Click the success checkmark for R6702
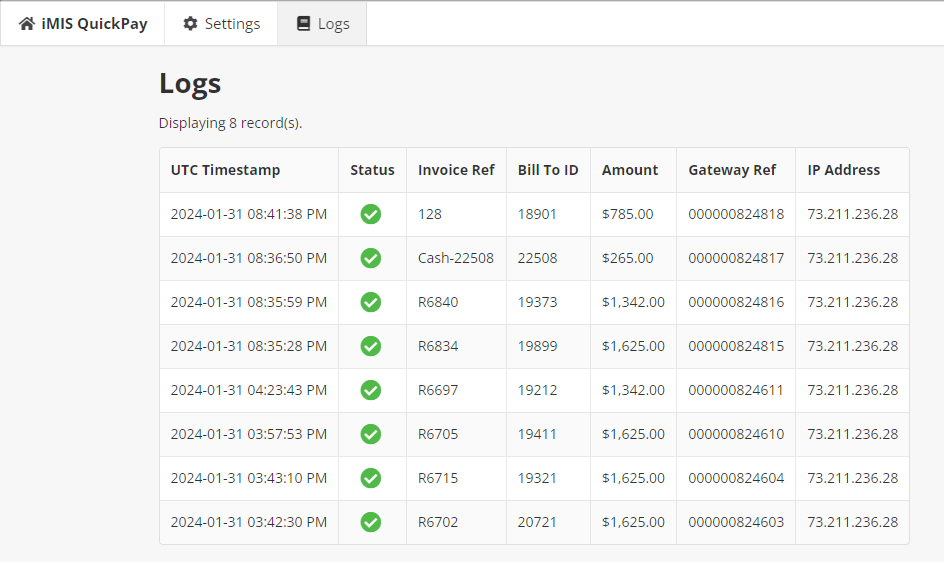Screen dimensions: 944x562 click(371, 522)
